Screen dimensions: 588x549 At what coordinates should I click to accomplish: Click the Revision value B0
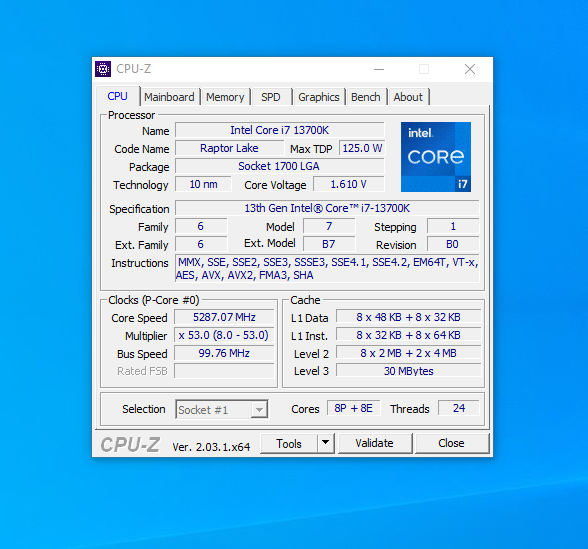pyautogui.click(x=453, y=244)
